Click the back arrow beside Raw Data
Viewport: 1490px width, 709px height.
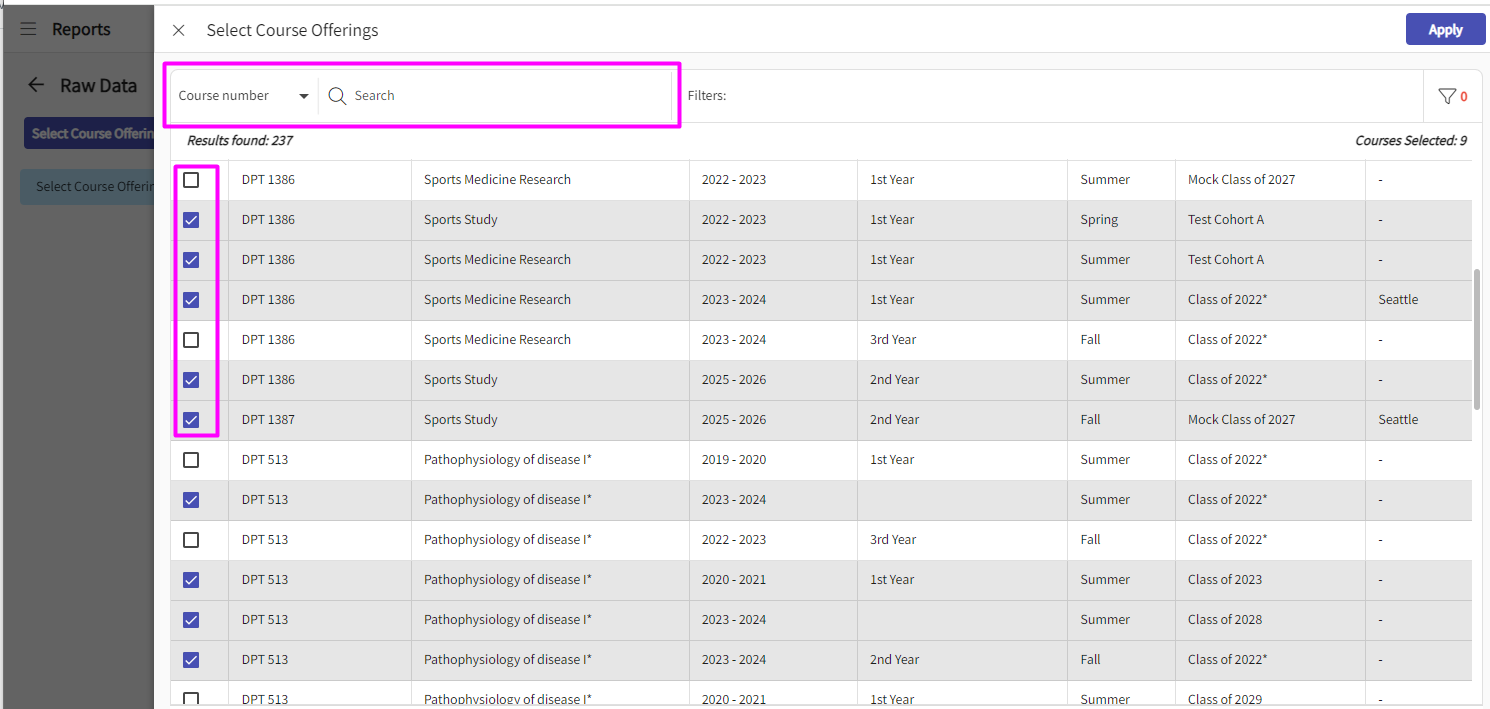[36, 85]
